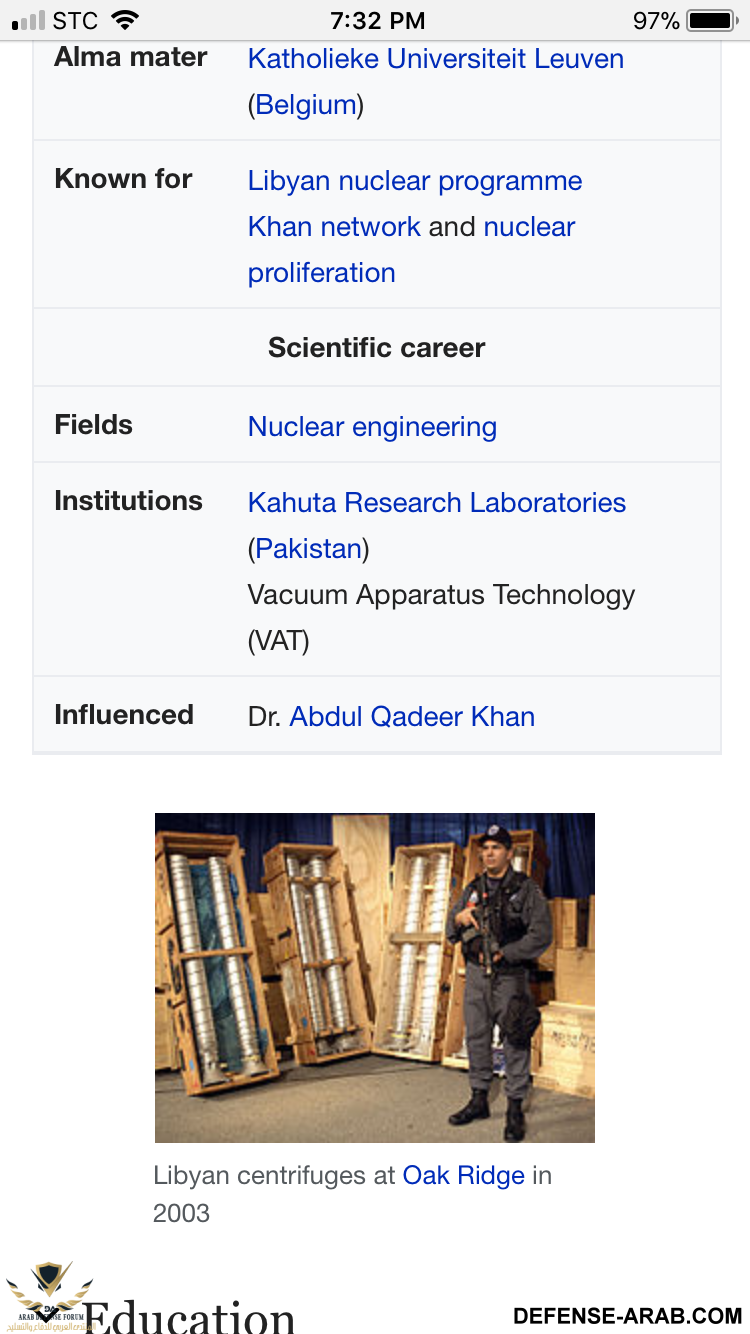This screenshot has height=1334, width=750.
Task: Tap the Wi-Fi signal icon
Action: (125, 20)
